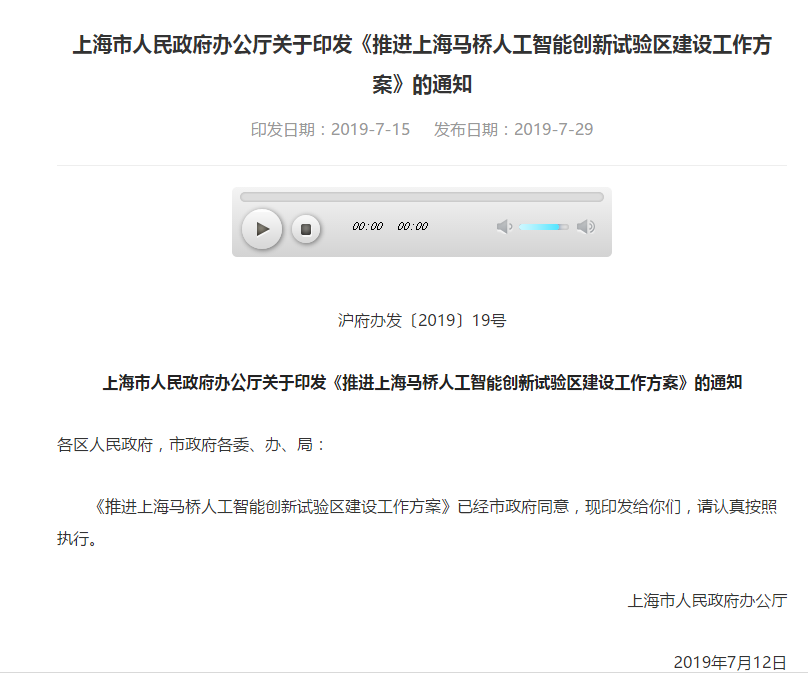The height and width of the screenshot is (673, 808).
Task: Click the loud speaker icon for max volume
Action: tap(586, 227)
